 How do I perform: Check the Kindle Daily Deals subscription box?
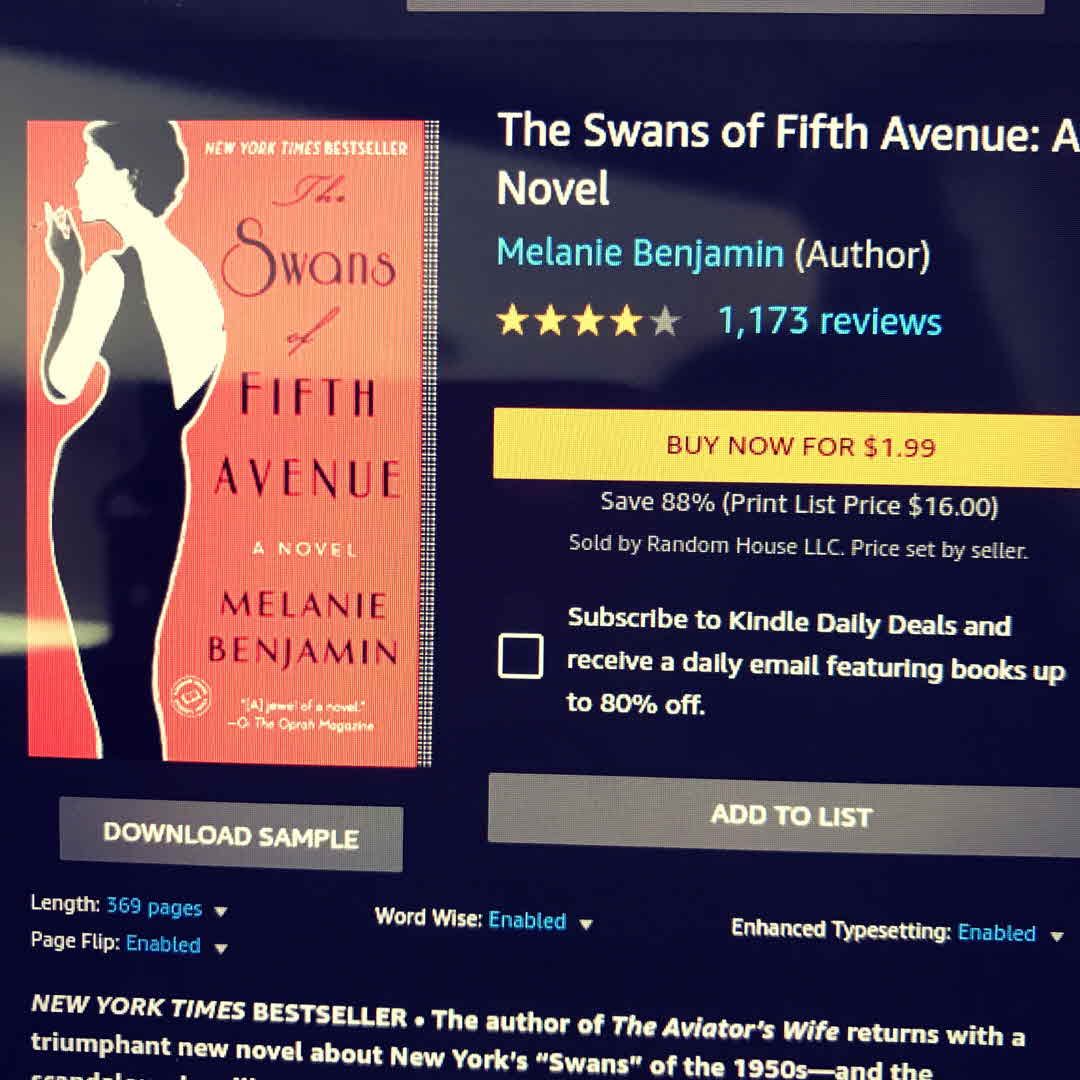coord(520,656)
